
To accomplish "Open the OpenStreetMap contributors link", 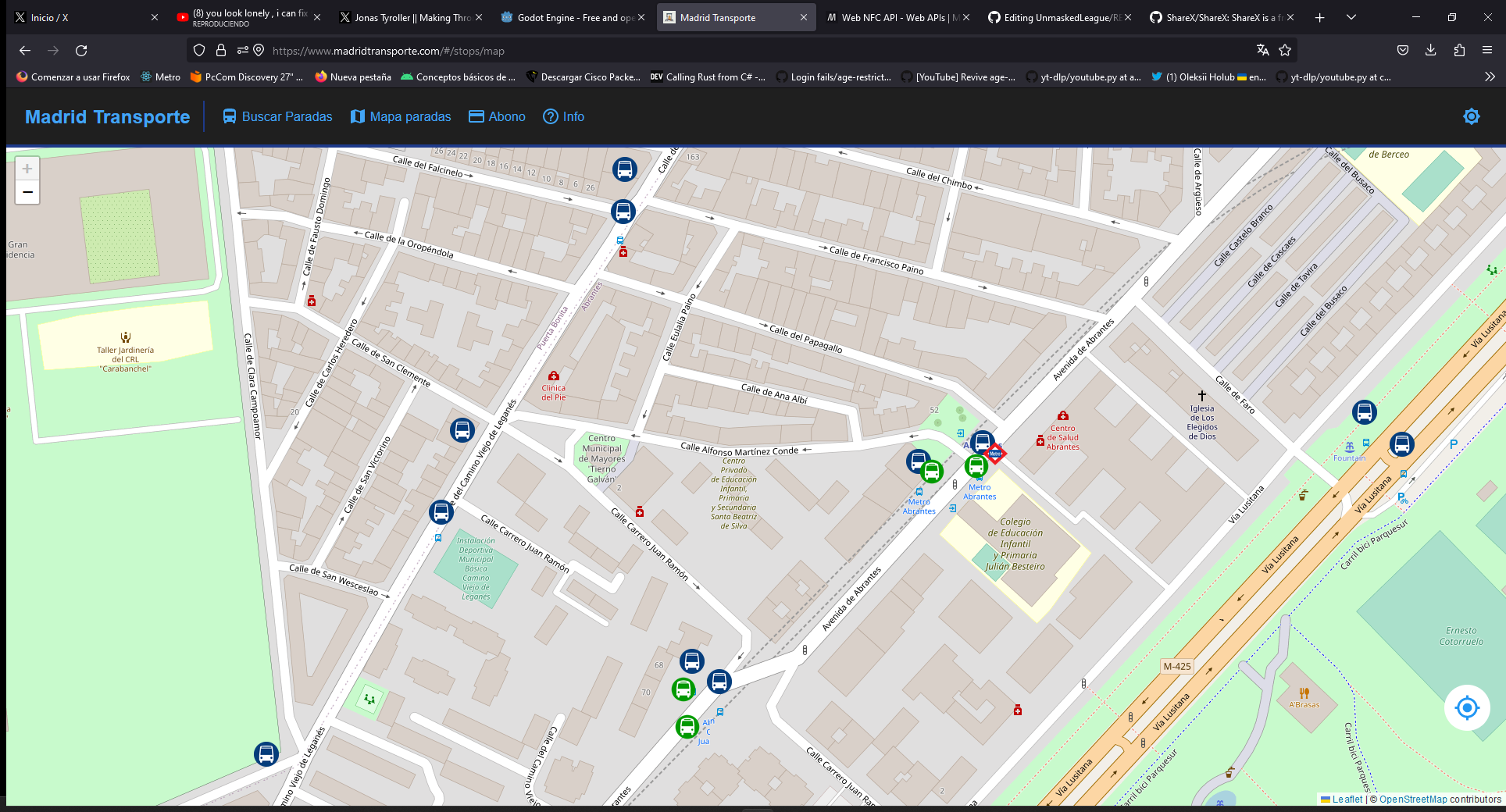I will tap(1413, 799).
